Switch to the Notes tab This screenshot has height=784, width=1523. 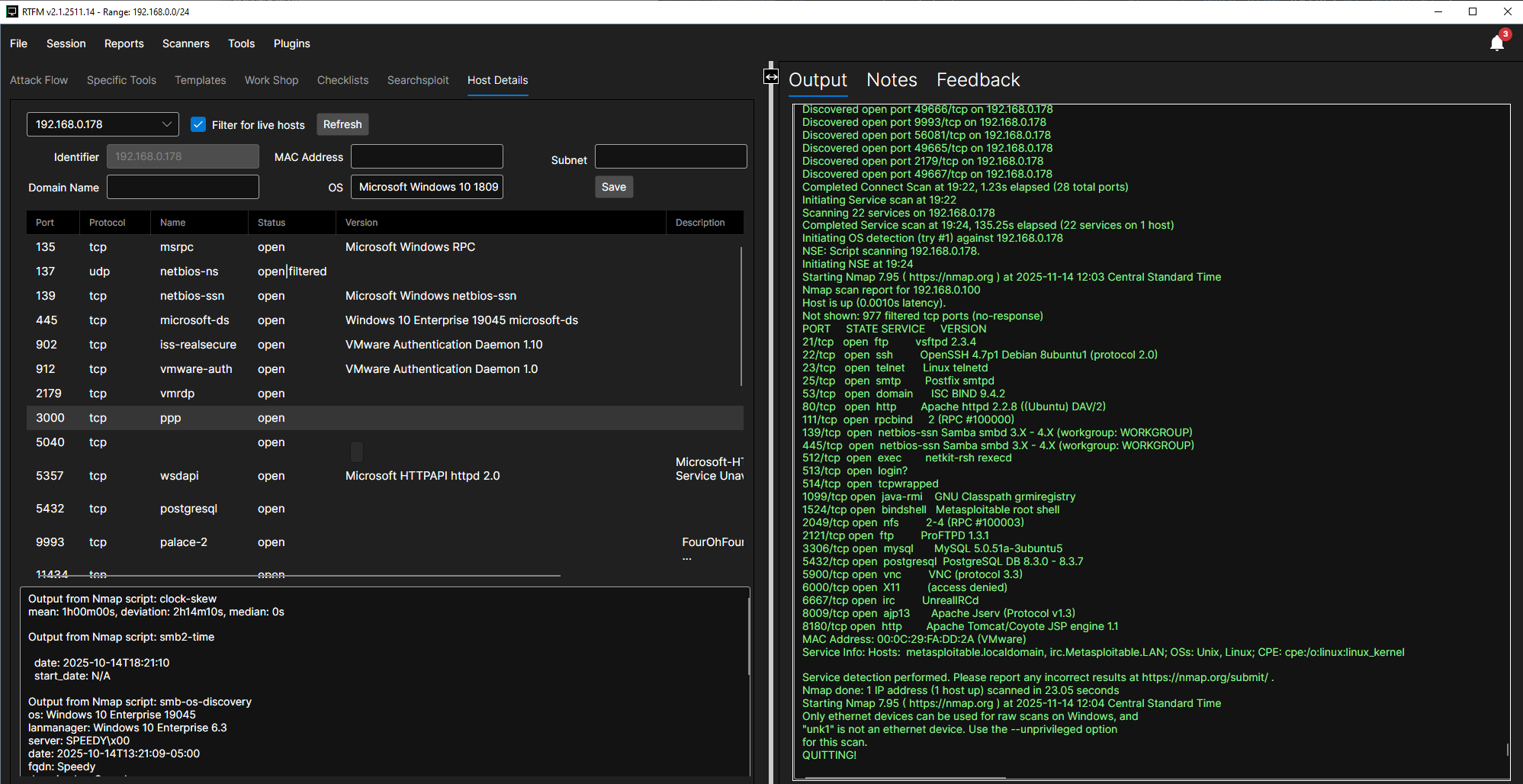pos(892,80)
